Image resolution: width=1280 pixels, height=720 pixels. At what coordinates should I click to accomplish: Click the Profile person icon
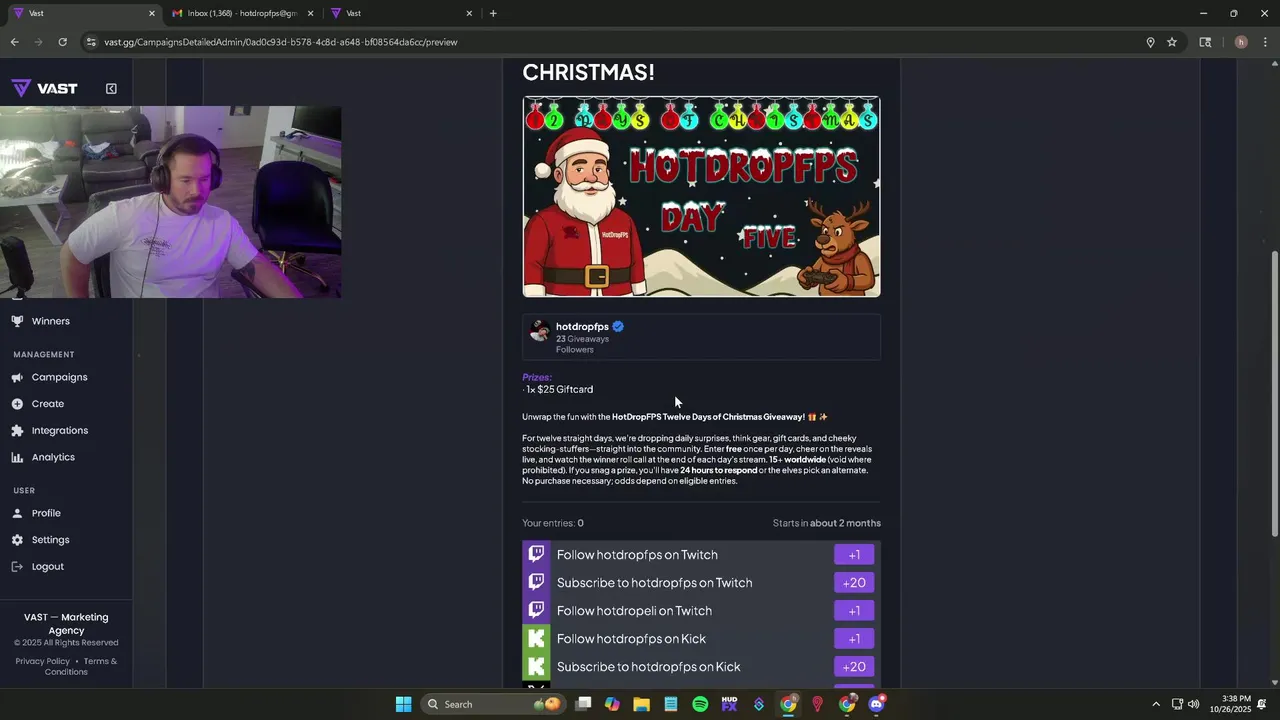coord(17,513)
